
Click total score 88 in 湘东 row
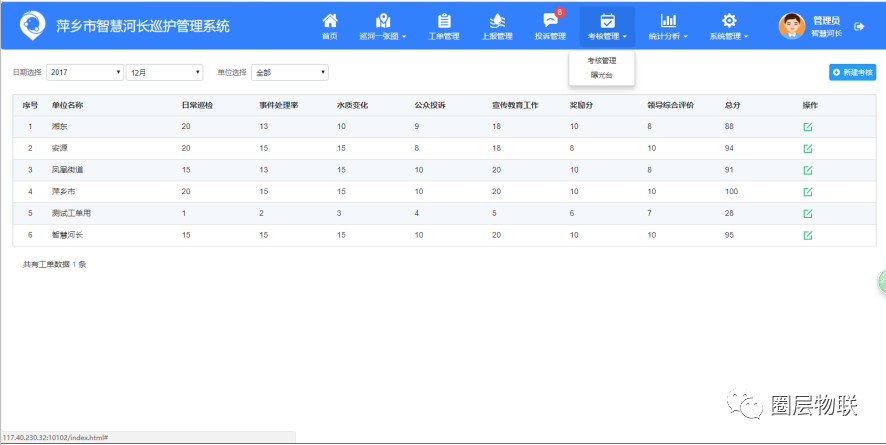(x=729, y=126)
